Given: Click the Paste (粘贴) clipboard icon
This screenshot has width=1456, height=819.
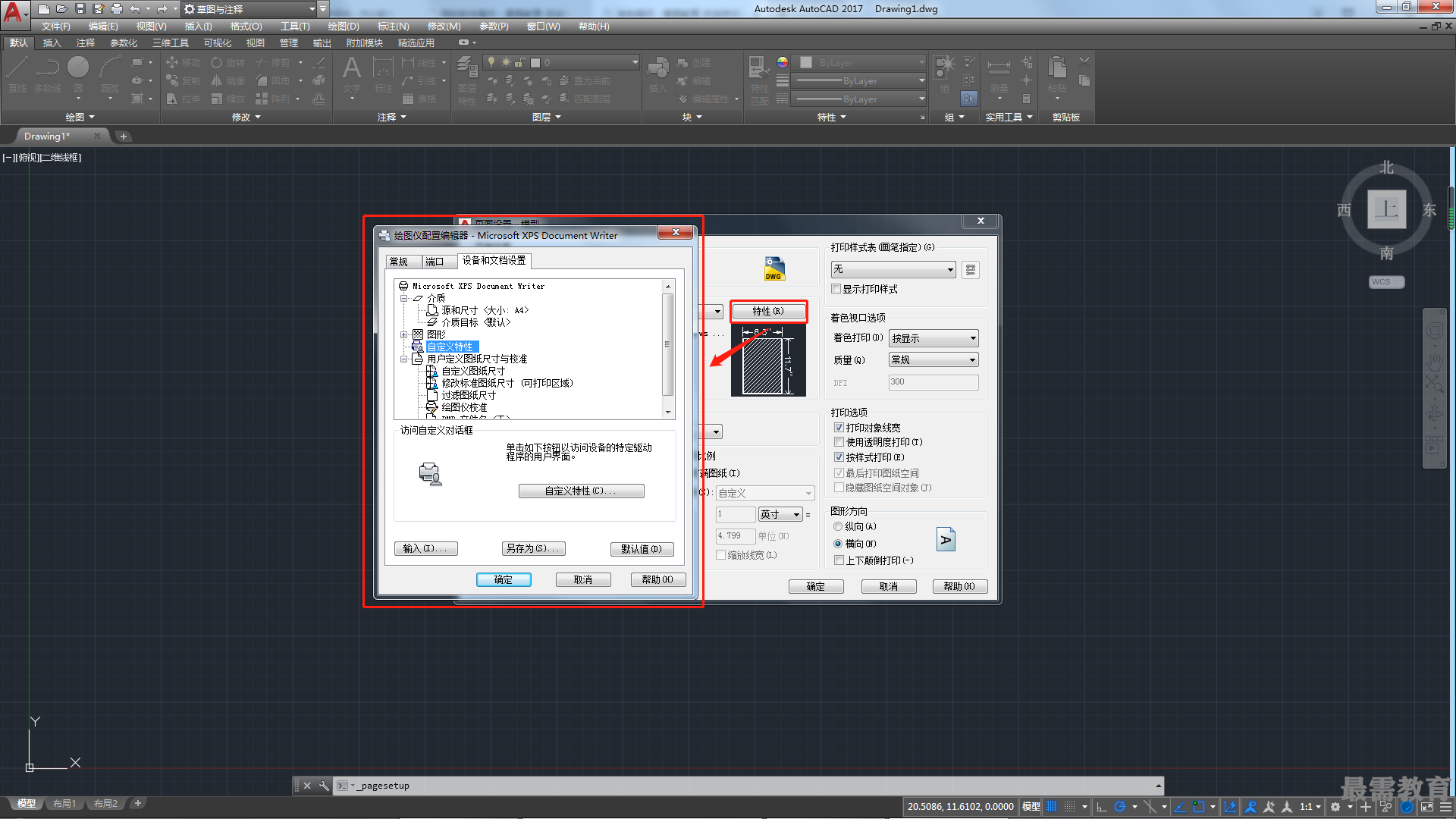Looking at the screenshot, I should [x=1057, y=74].
